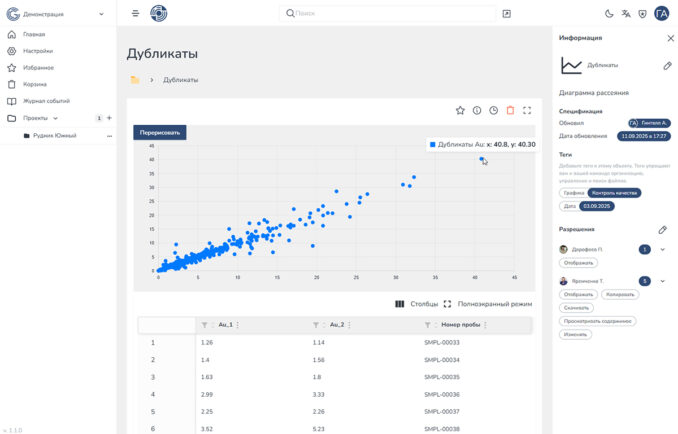
Task: Go to Журнал событий in sidebar
Action: [45, 101]
